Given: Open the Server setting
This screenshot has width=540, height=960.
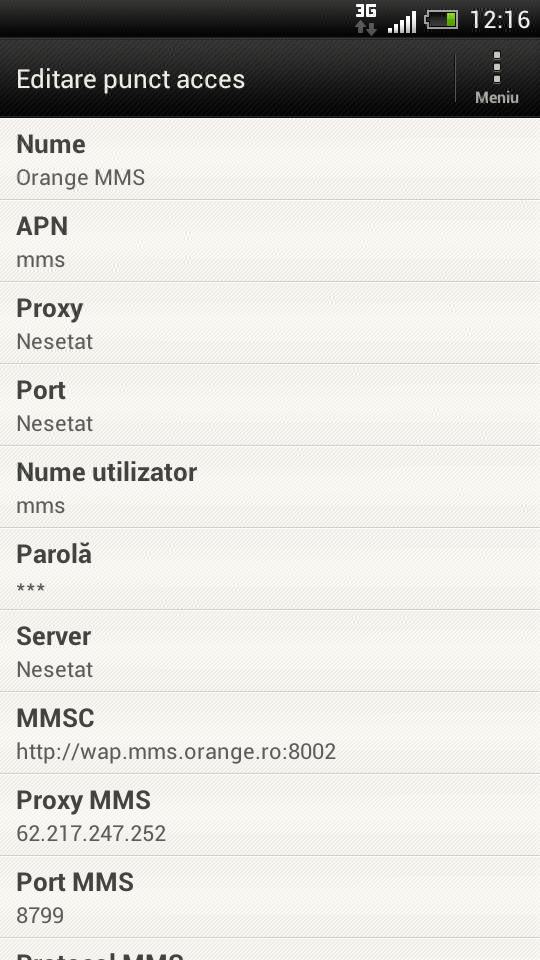Looking at the screenshot, I should [270, 651].
